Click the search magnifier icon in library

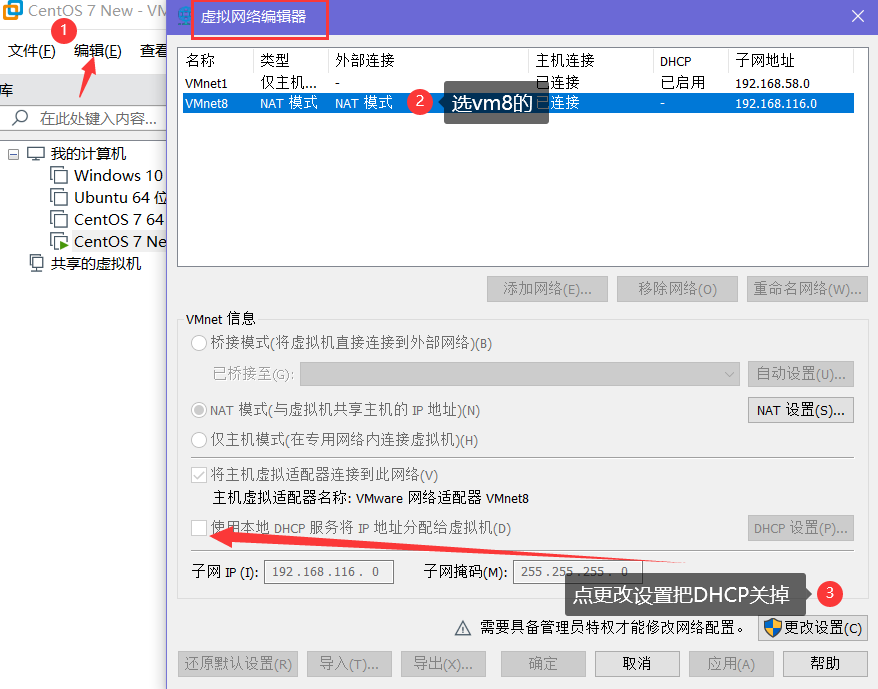pos(21,118)
